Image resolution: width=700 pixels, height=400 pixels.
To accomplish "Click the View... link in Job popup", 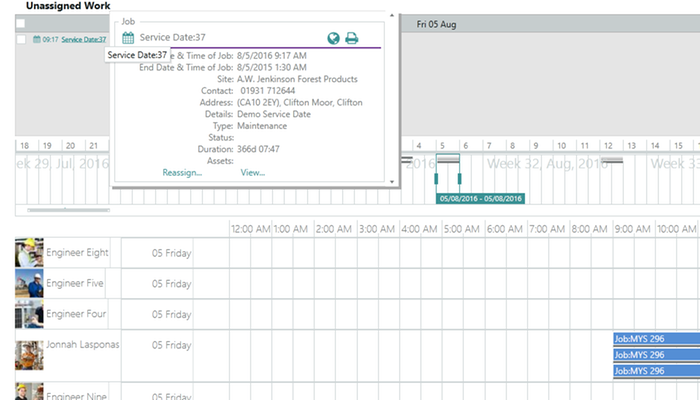I will (x=253, y=172).
